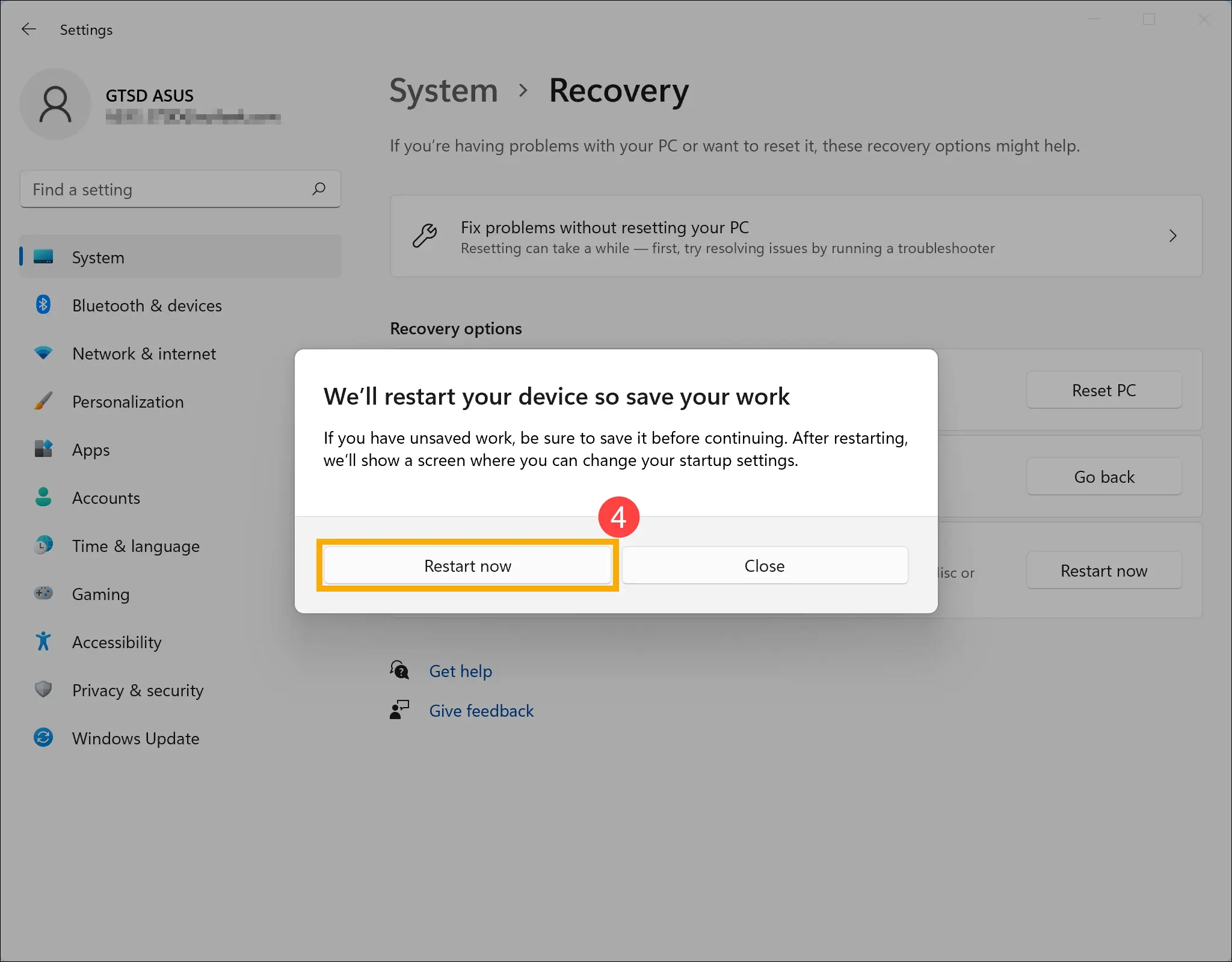Open Personalization settings

pyautogui.click(x=128, y=402)
